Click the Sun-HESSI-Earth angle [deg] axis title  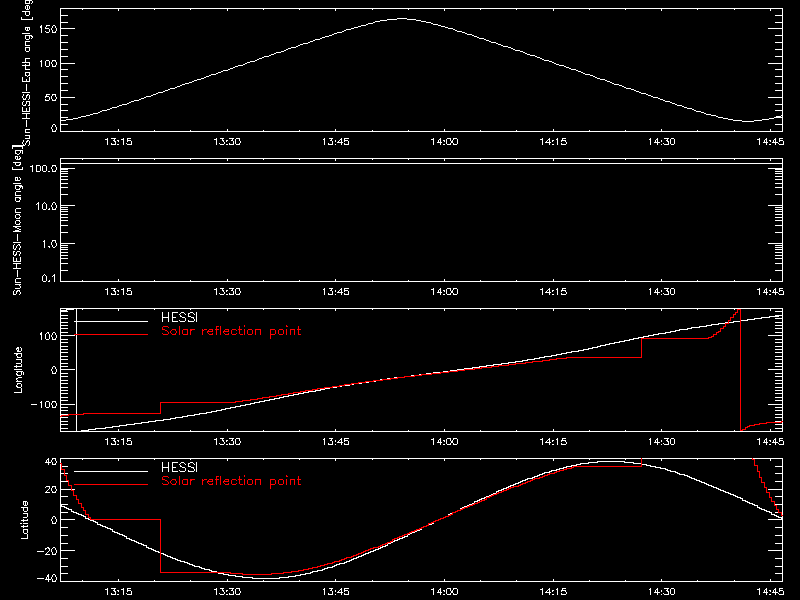click(27, 73)
